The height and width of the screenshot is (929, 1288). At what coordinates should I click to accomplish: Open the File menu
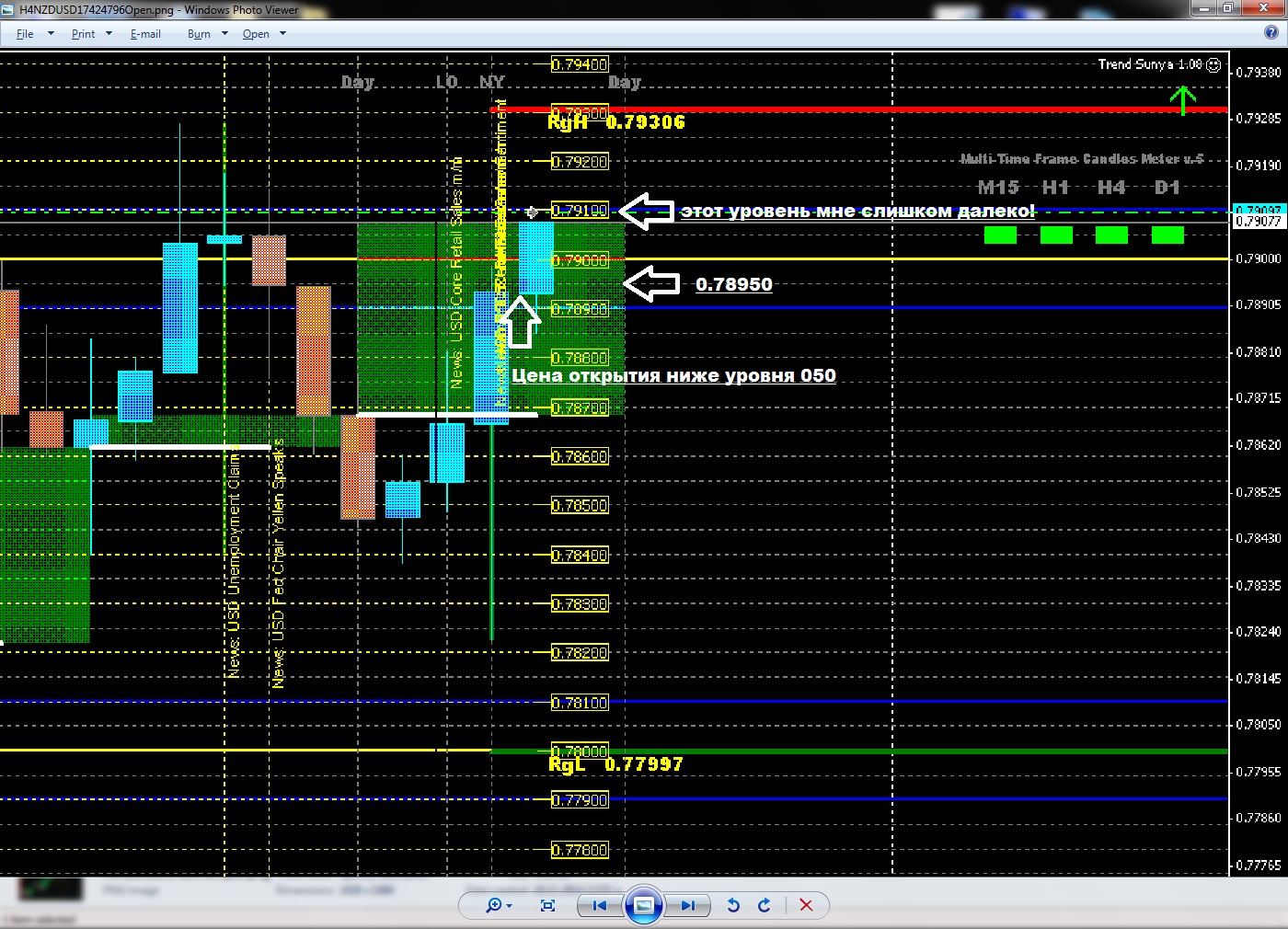pyautogui.click(x=25, y=33)
